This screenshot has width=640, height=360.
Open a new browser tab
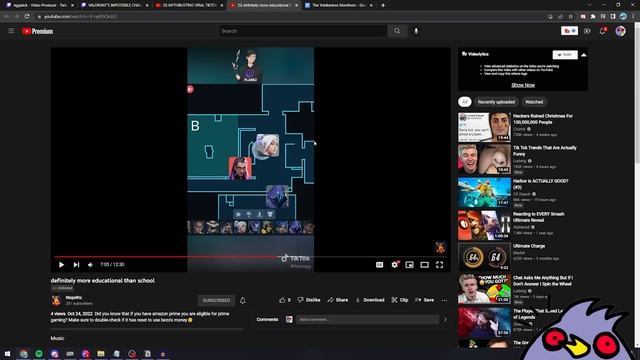point(383,5)
